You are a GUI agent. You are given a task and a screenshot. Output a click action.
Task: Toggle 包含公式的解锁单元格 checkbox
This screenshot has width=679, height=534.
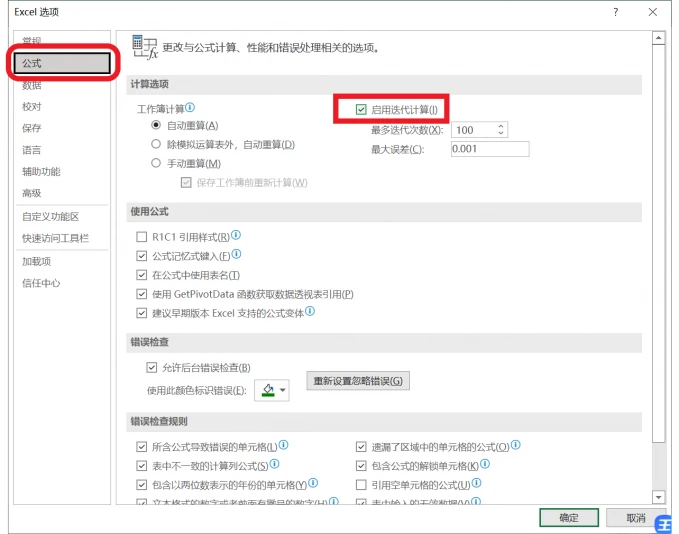pos(361,466)
